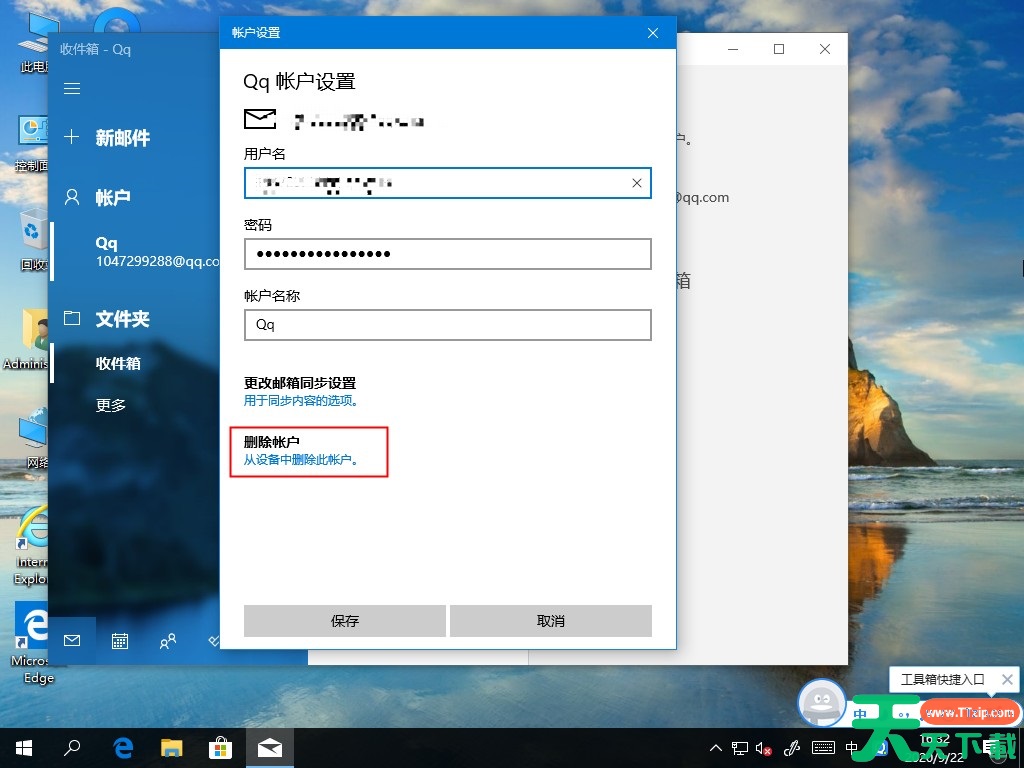Open the People icon in the Mail sidebar
Viewport: 1024px width, 768px height.
pos(167,642)
